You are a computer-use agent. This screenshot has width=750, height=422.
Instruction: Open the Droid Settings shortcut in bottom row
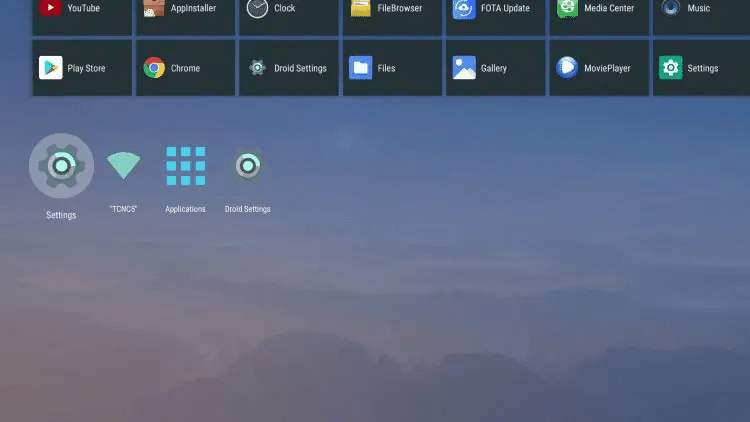(x=248, y=166)
